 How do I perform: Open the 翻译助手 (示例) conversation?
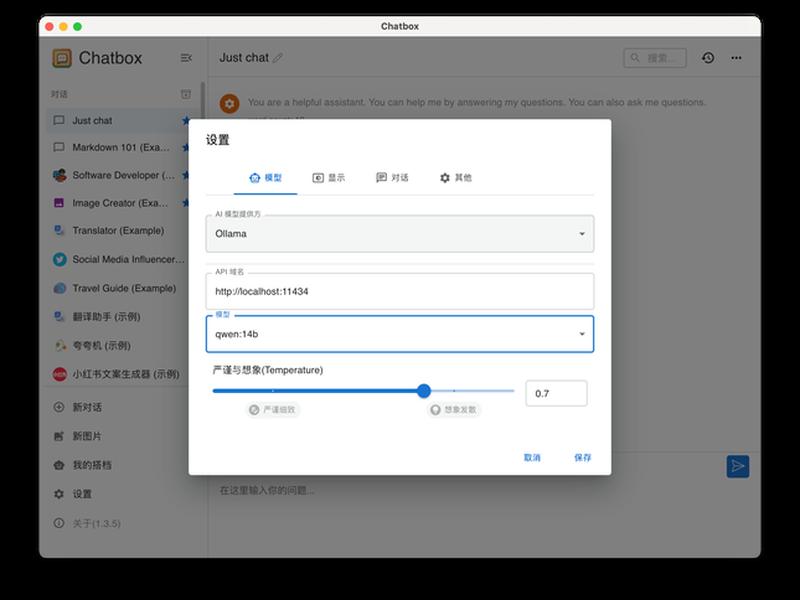click(x=118, y=317)
